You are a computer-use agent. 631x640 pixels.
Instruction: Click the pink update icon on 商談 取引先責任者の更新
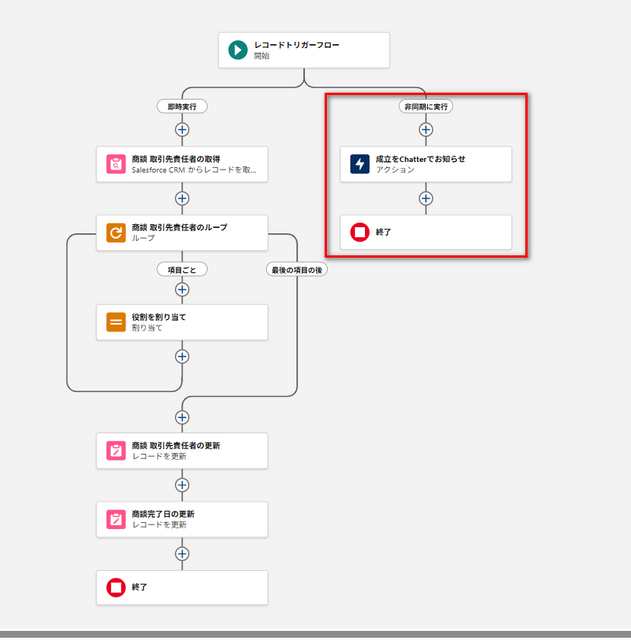[x=116, y=450]
